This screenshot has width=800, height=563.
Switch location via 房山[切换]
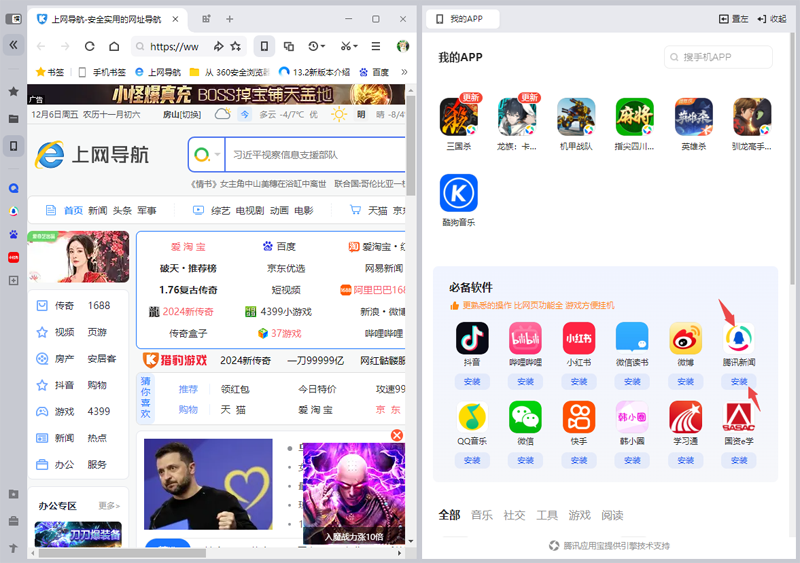[x=182, y=114]
